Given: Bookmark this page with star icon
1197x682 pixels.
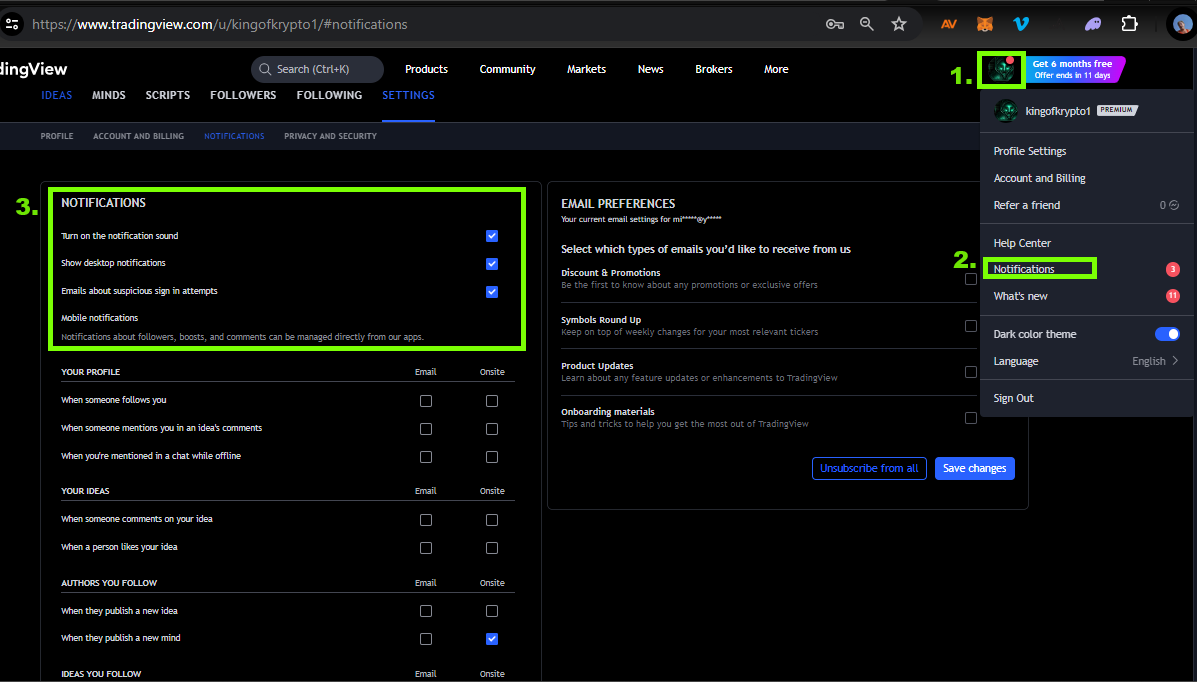Looking at the screenshot, I should [899, 24].
